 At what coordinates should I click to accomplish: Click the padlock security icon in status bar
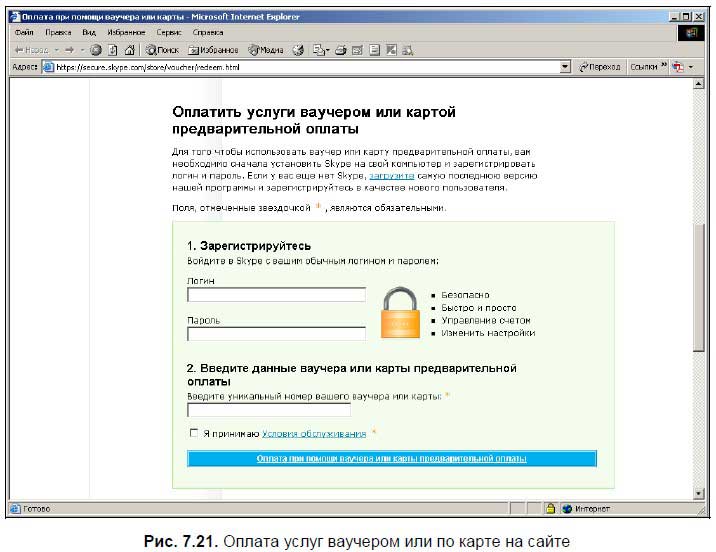tap(549, 508)
